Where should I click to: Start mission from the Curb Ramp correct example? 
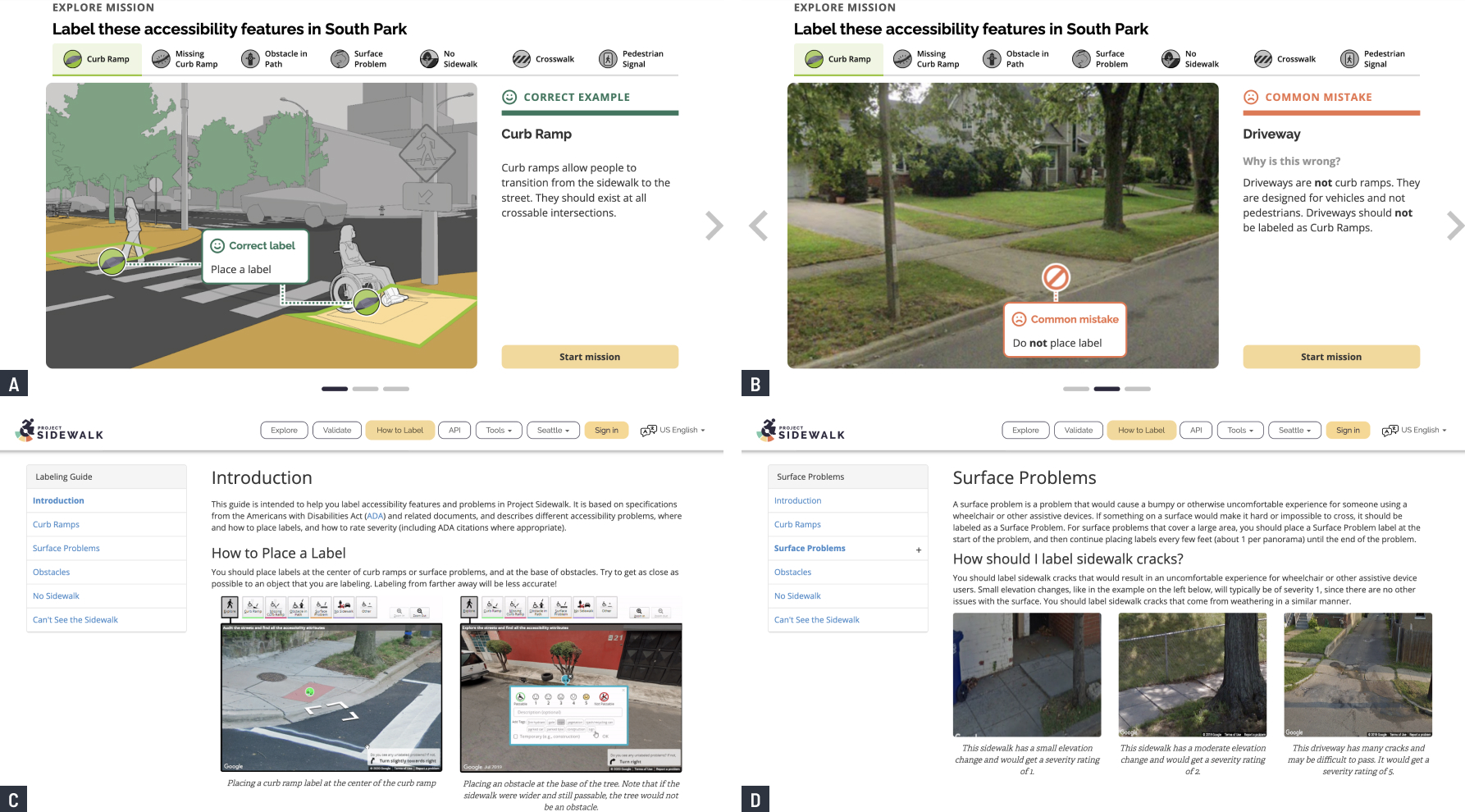(590, 357)
